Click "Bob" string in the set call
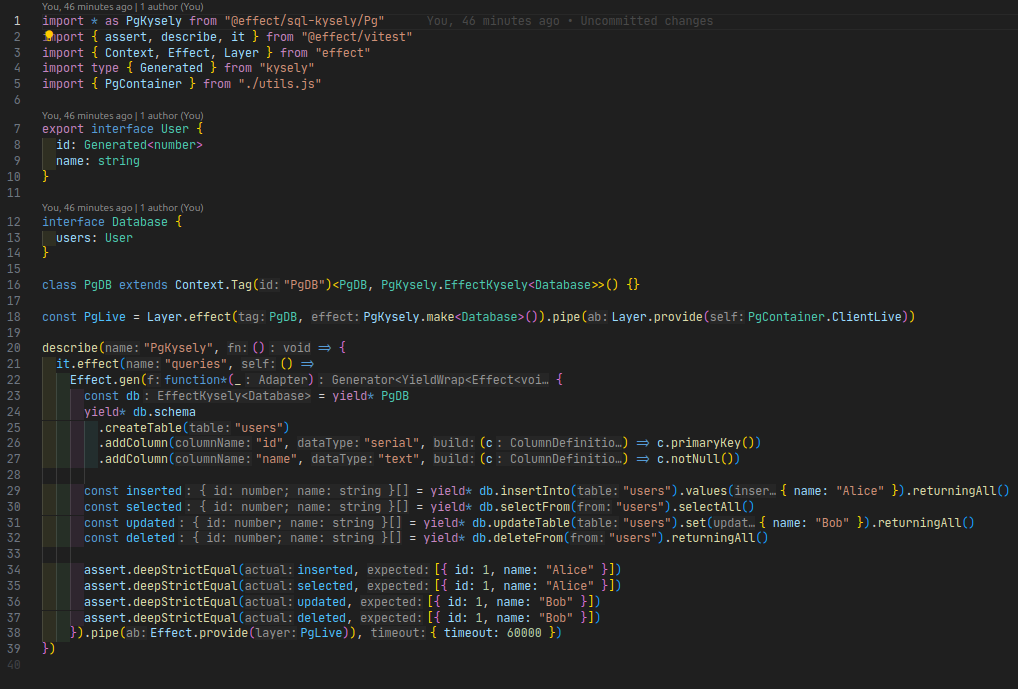1018x689 pixels. point(832,523)
